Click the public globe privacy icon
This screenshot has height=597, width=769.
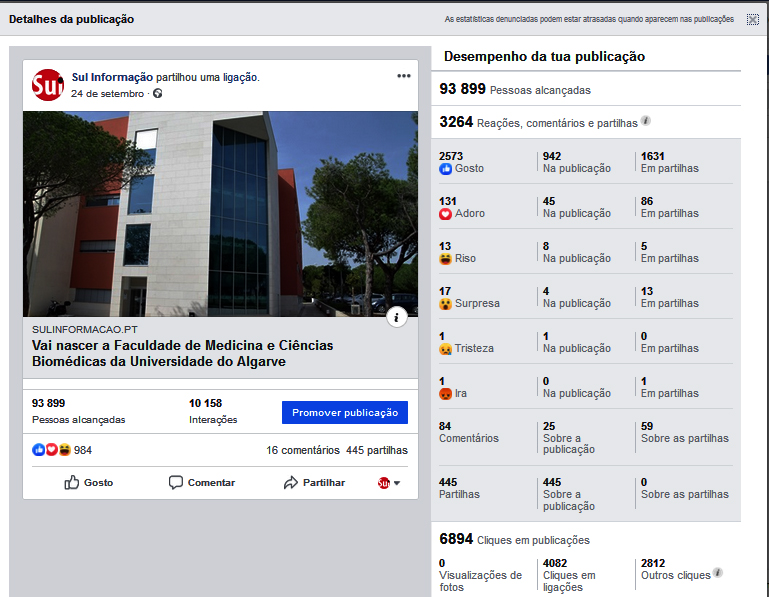[157, 93]
